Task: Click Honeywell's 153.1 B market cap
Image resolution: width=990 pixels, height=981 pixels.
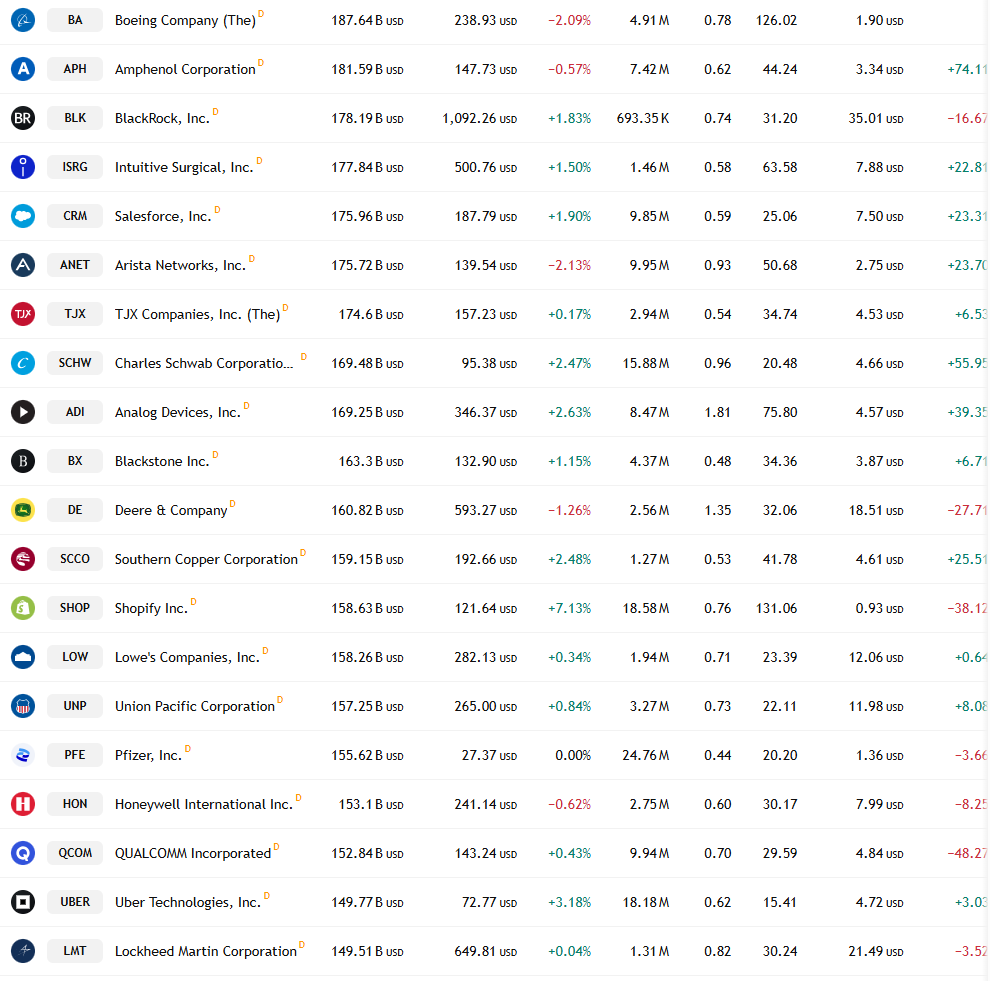Action: (371, 805)
